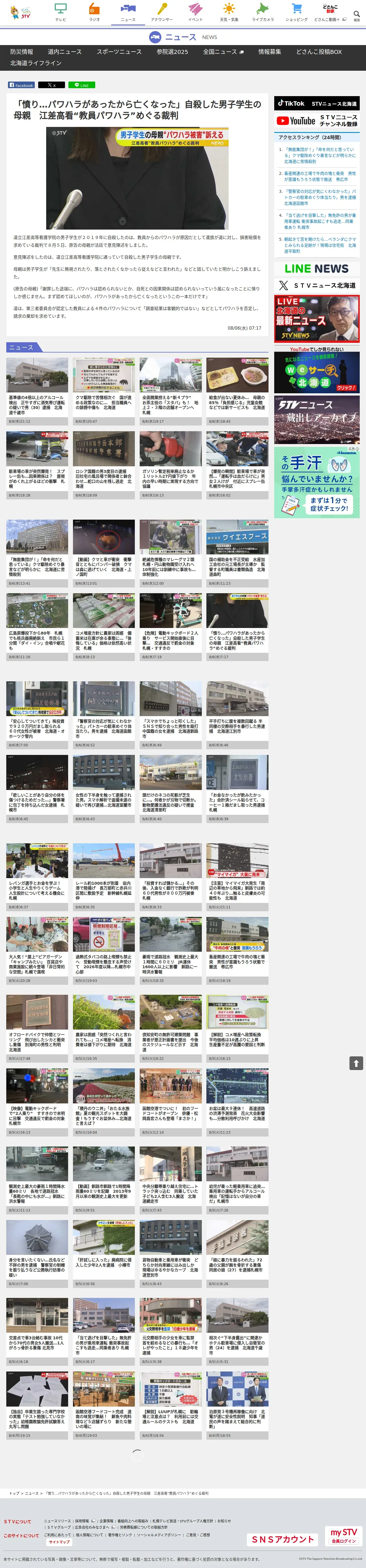Image resolution: width=366 pixels, height=1568 pixels.
Task: Open the ライブカメラ Hokkaido map icon
Action: click(263, 12)
